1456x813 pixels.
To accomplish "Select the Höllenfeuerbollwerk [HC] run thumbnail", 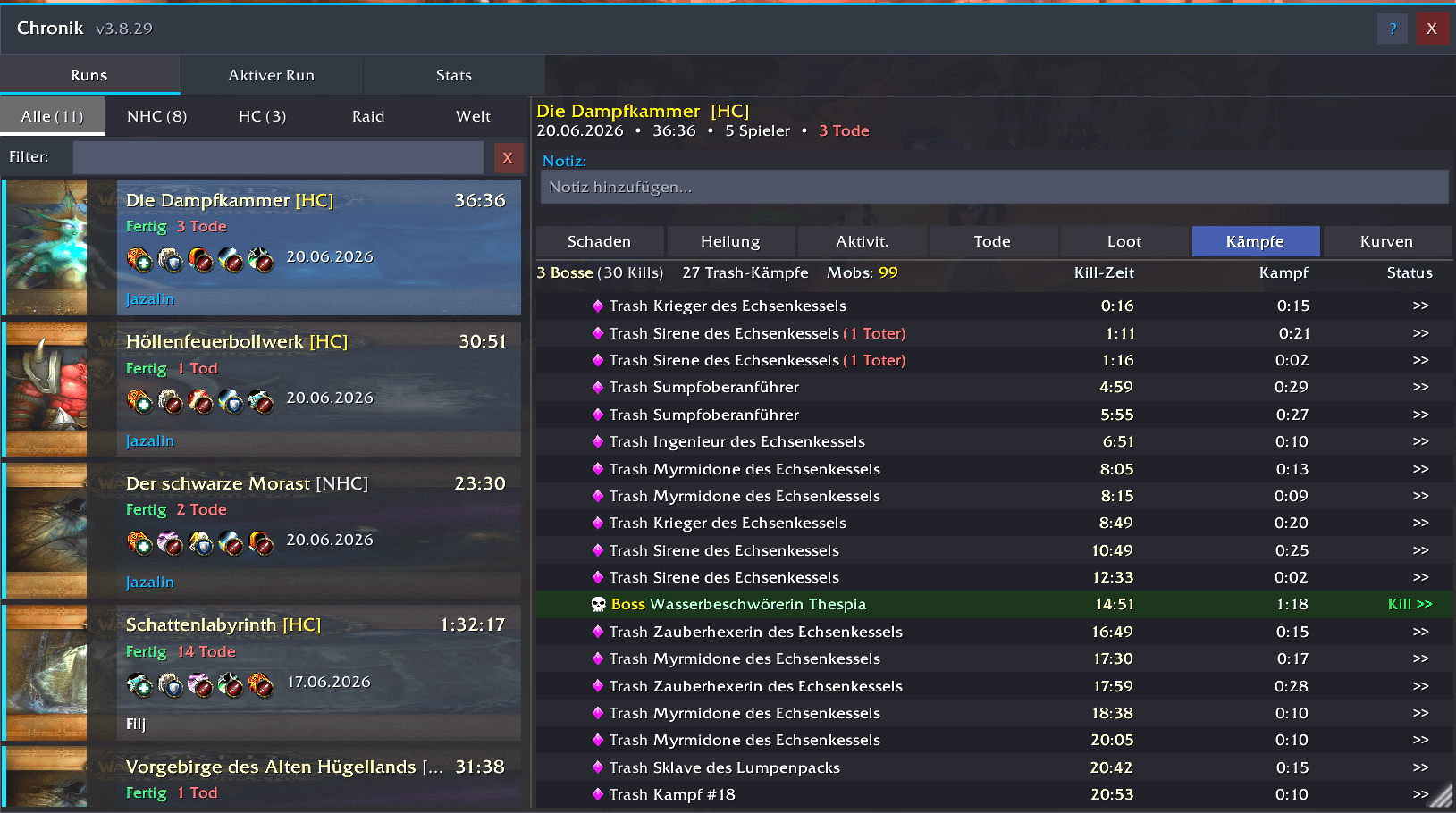I will pos(46,390).
